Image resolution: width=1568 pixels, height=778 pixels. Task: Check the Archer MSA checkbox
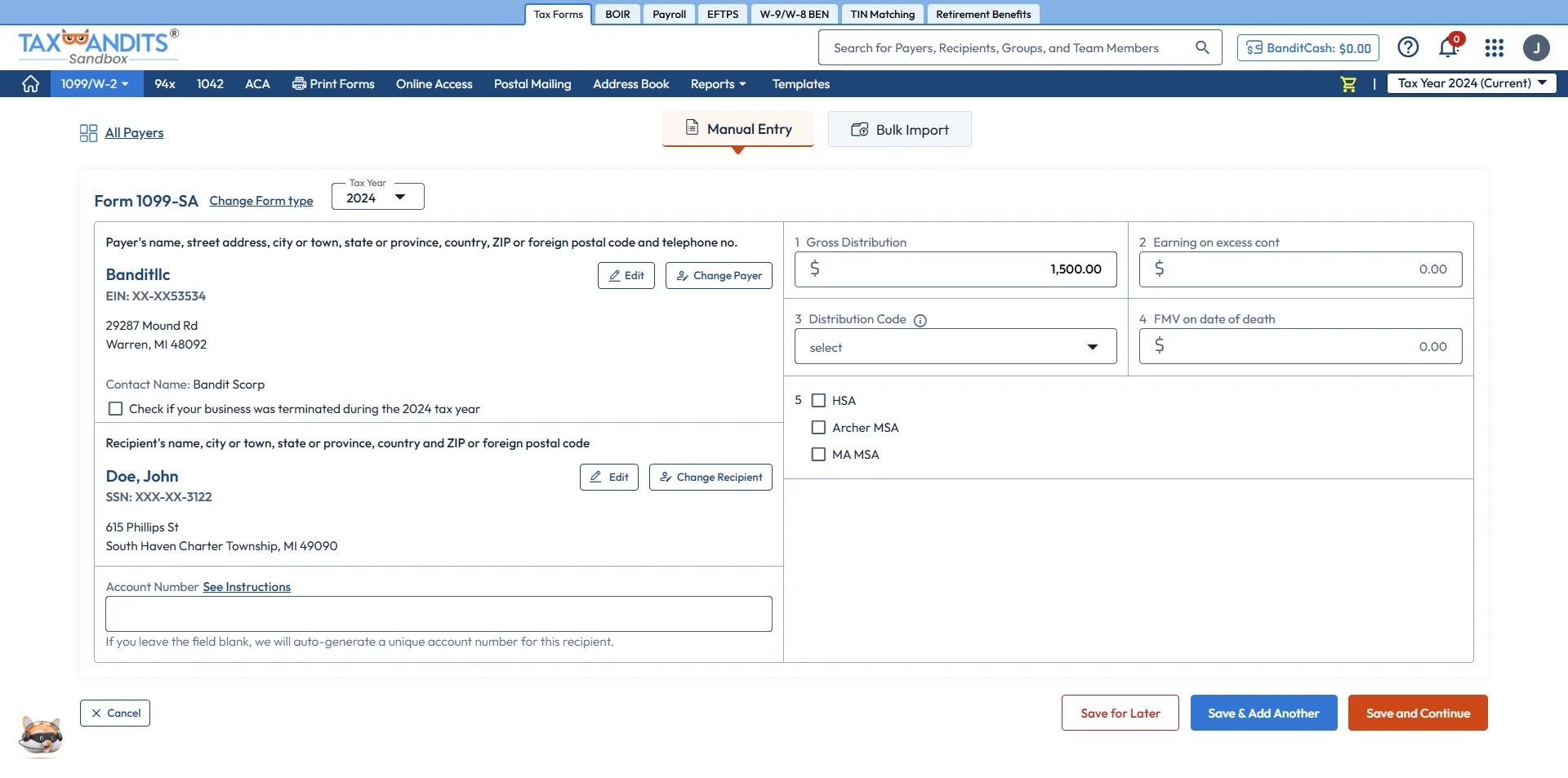point(819,427)
